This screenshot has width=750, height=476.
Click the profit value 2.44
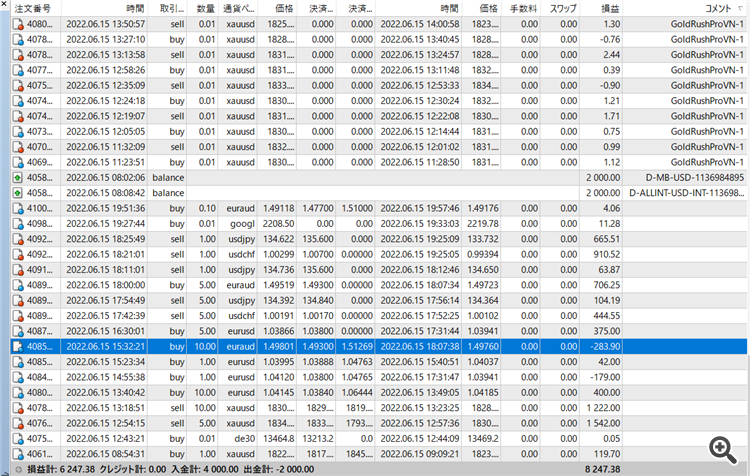(612, 55)
